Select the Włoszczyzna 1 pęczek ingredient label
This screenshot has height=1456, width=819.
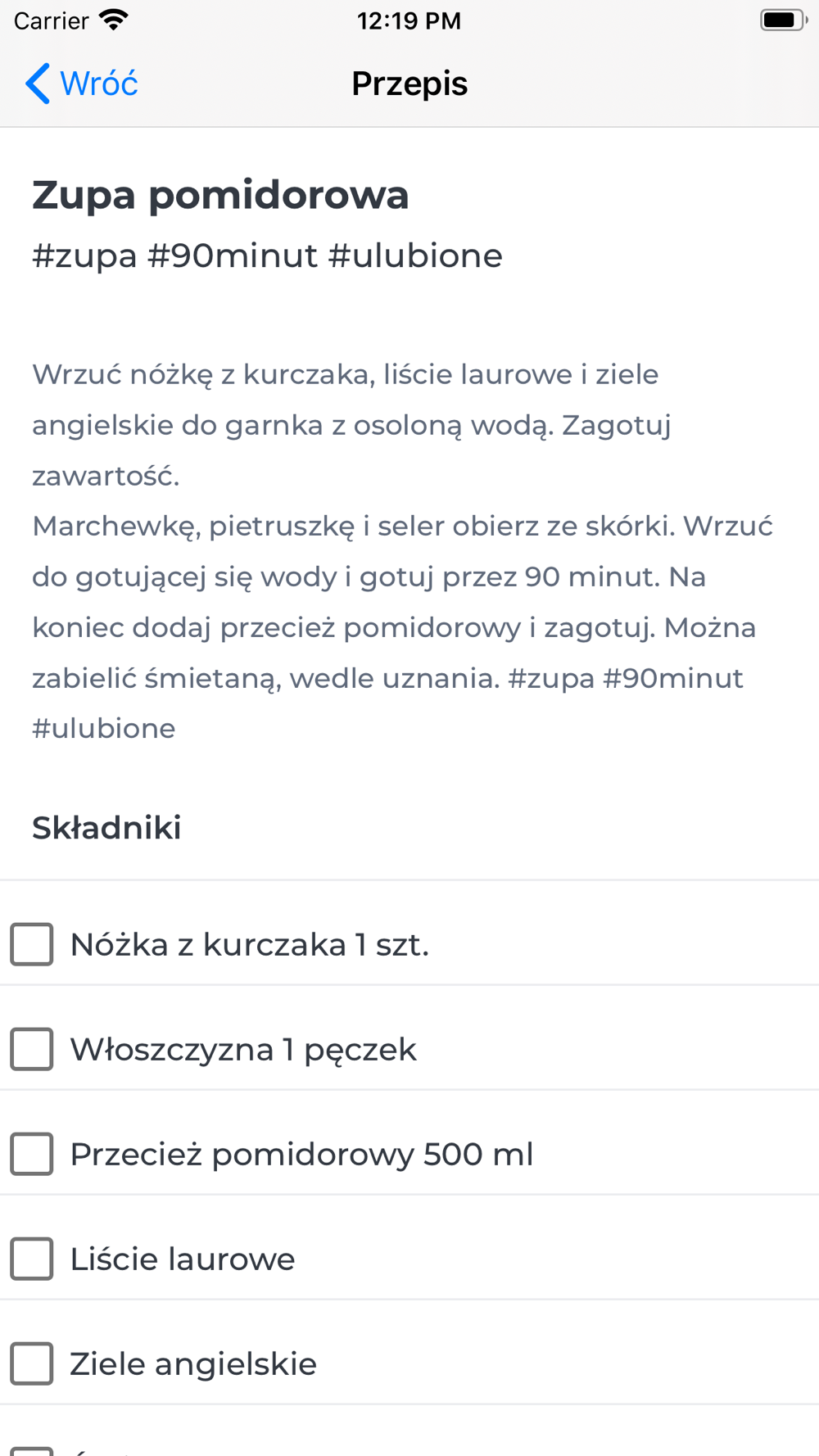tap(243, 1050)
